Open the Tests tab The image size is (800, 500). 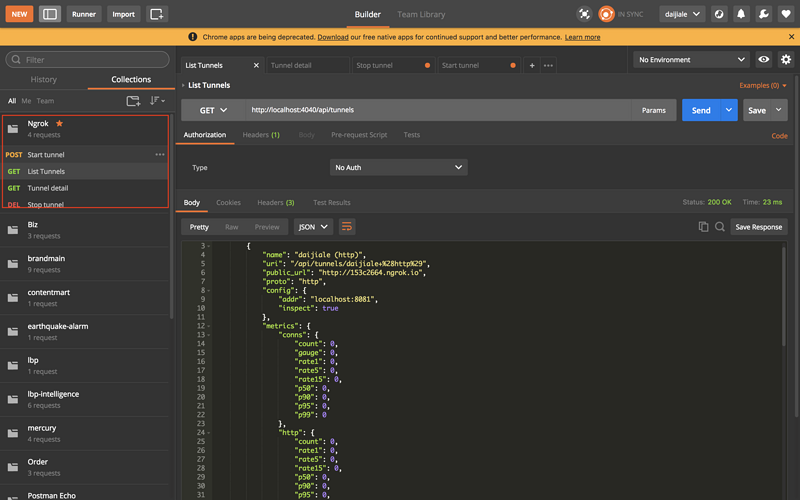pyautogui.click(x=412, y=135)
